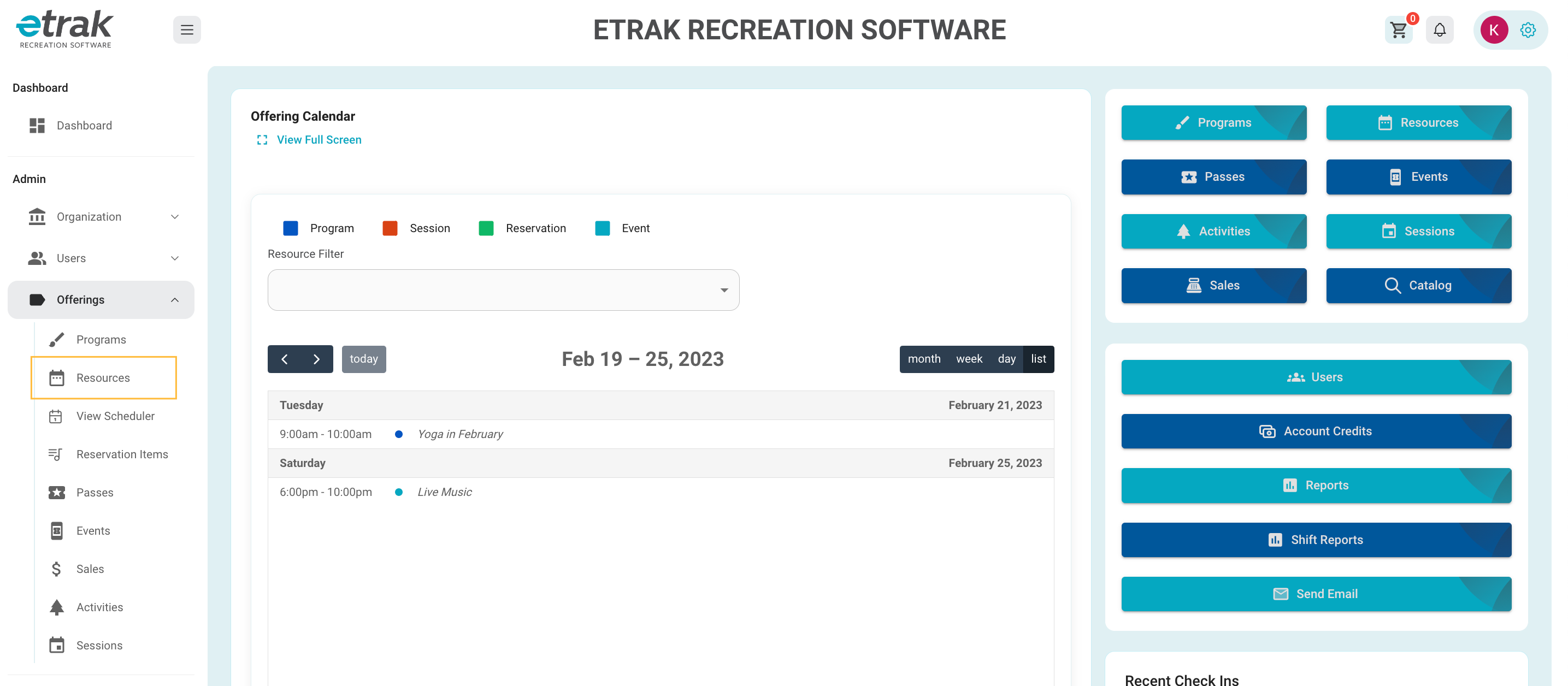1568x686 pixels.
Task: Open the hamburger menu toggle
Action: pos(187,30)
